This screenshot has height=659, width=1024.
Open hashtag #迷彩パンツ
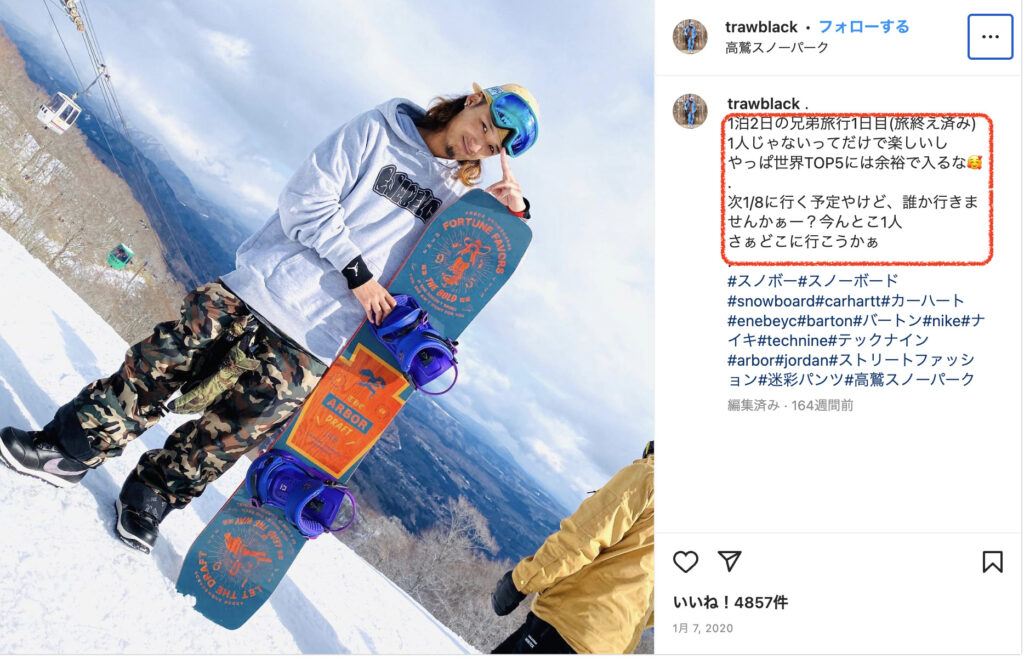[x=801, y=379]
